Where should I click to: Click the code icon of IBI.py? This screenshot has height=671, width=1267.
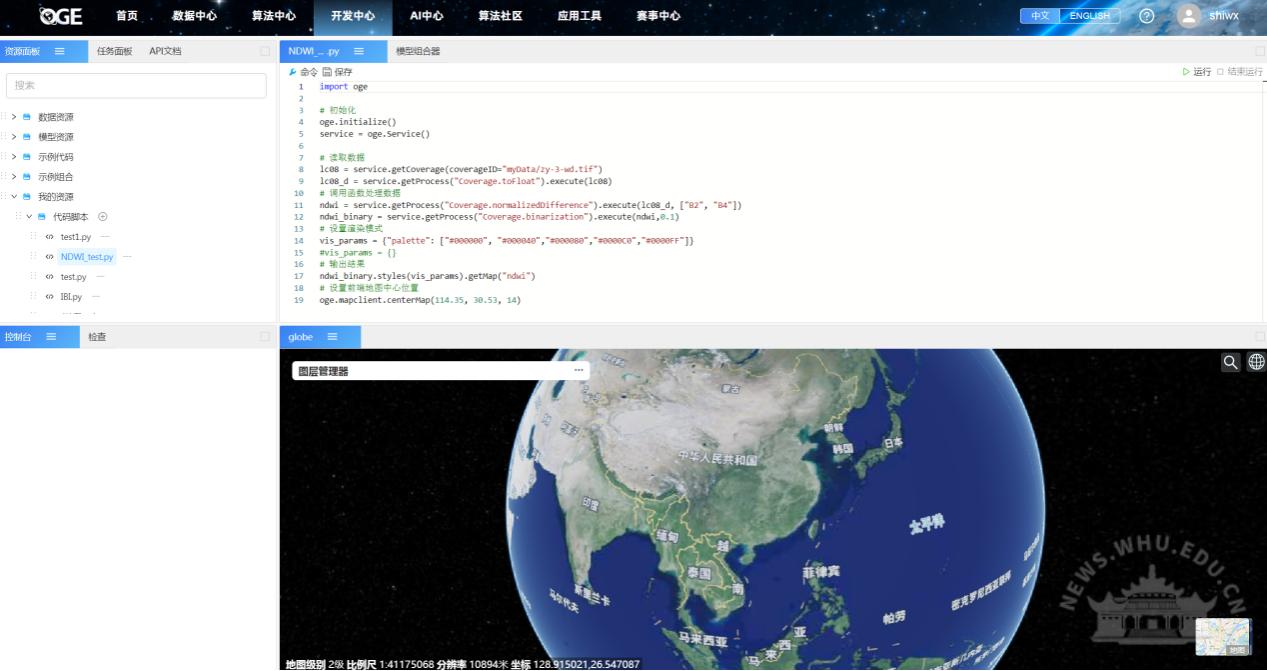click(49, 297)
